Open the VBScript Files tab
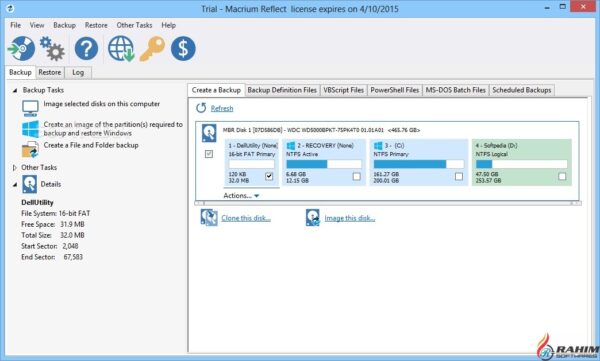 tap(343, 90)
